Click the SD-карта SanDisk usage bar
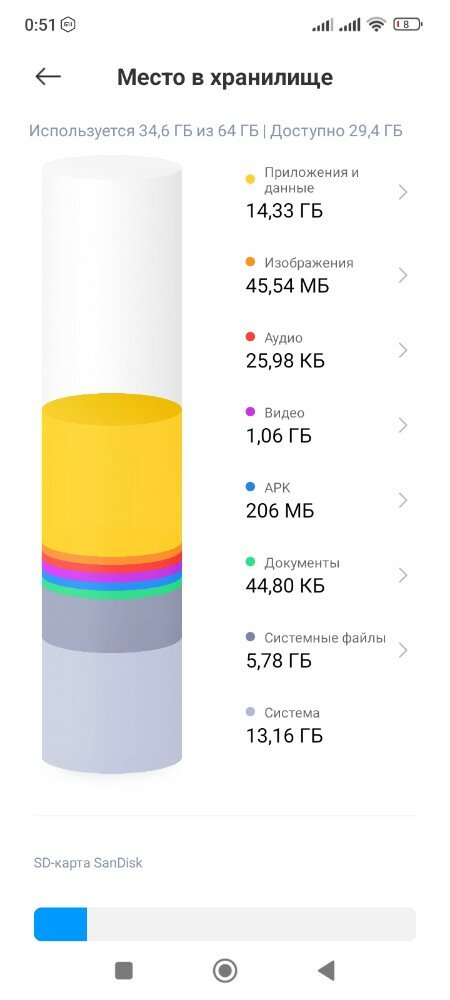The height and width of the screenshot is (1000, 450). click(225, 924)
